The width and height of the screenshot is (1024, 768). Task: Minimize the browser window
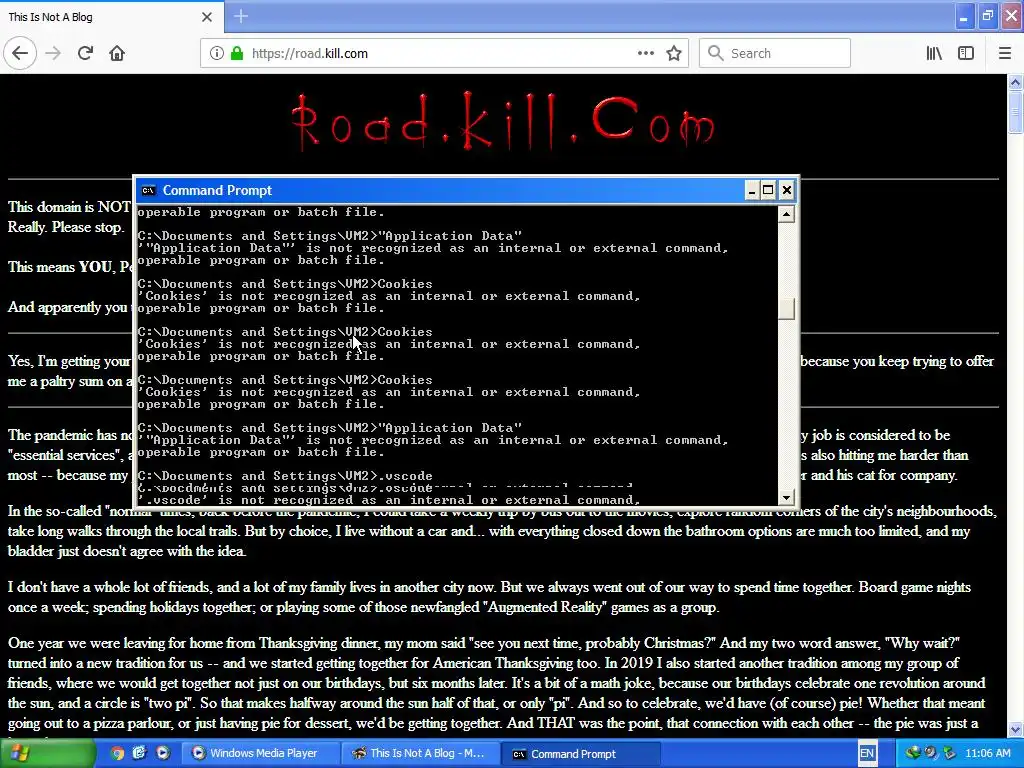[963, 16]
